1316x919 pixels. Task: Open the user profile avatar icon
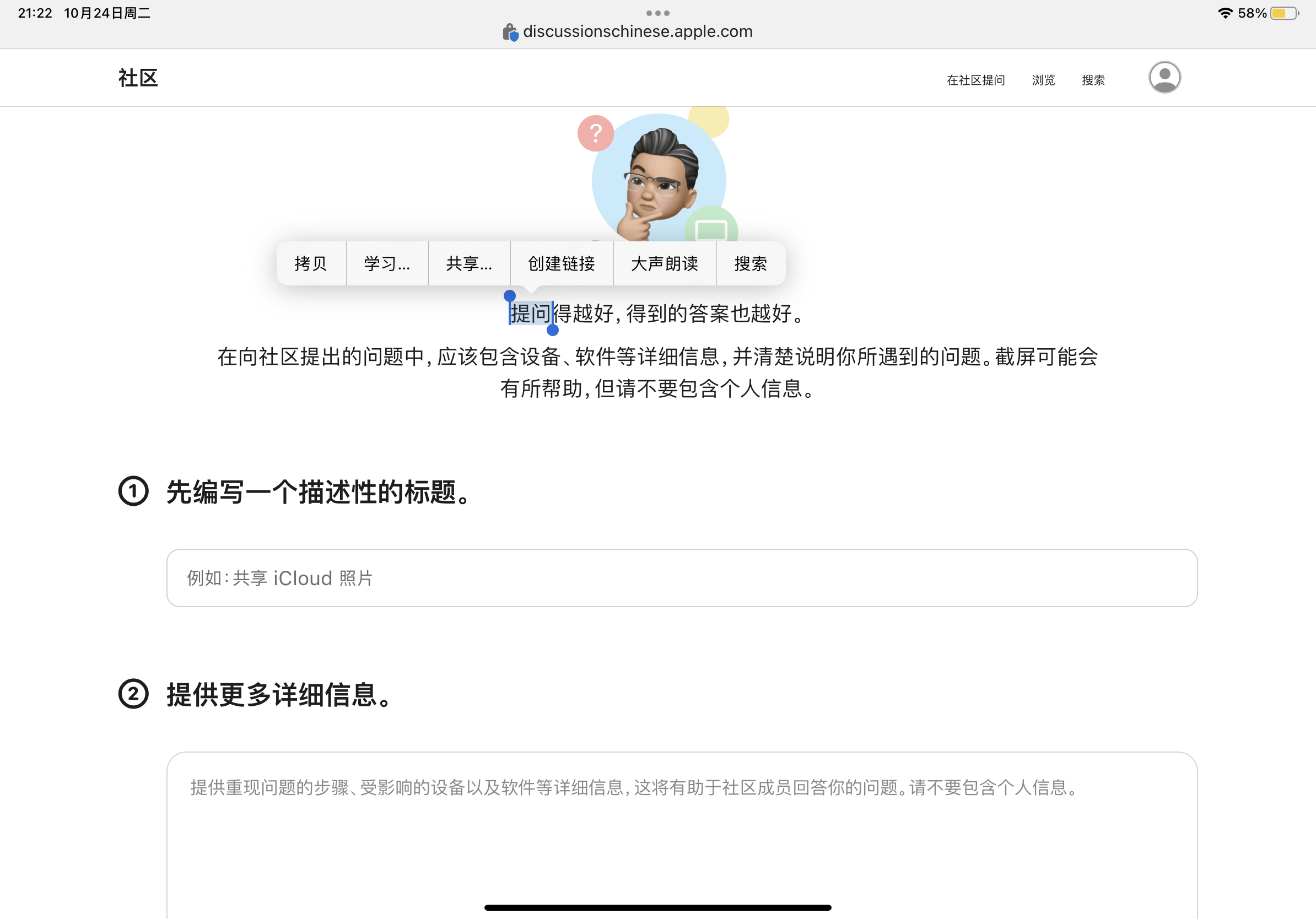tap(1164, 77)
